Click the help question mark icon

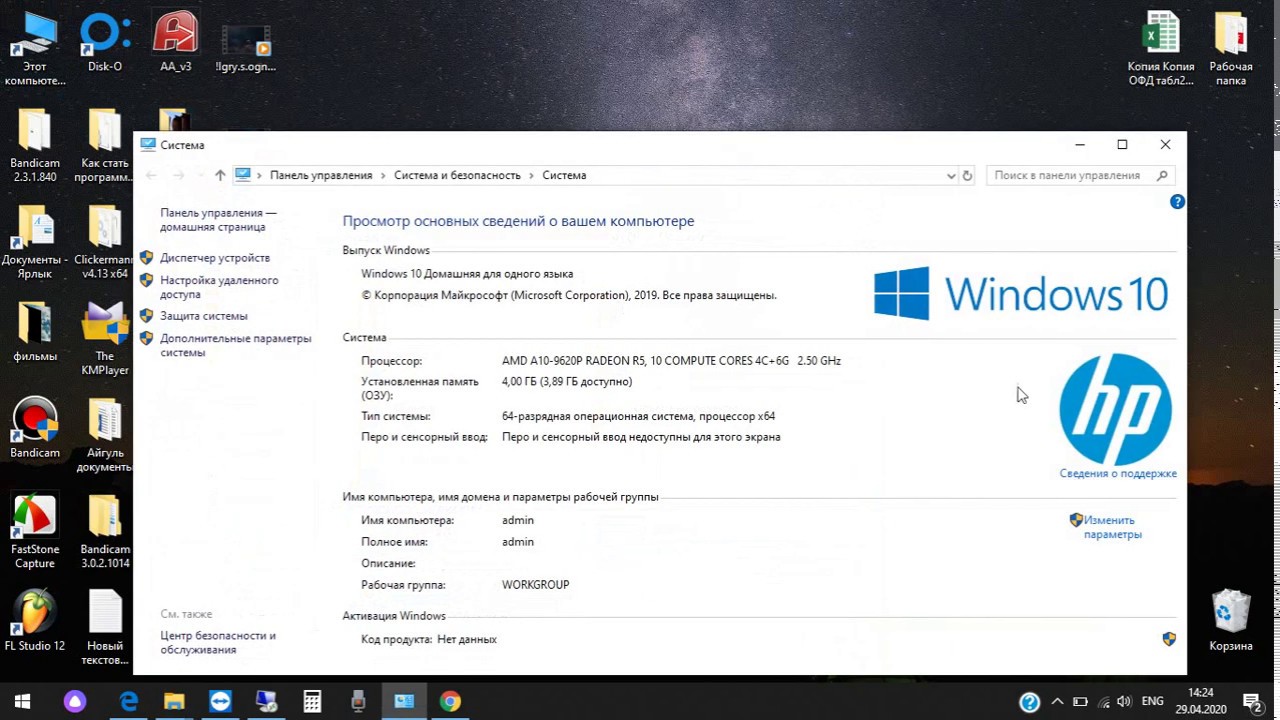pyautogui.click(x=1177, y=201)
